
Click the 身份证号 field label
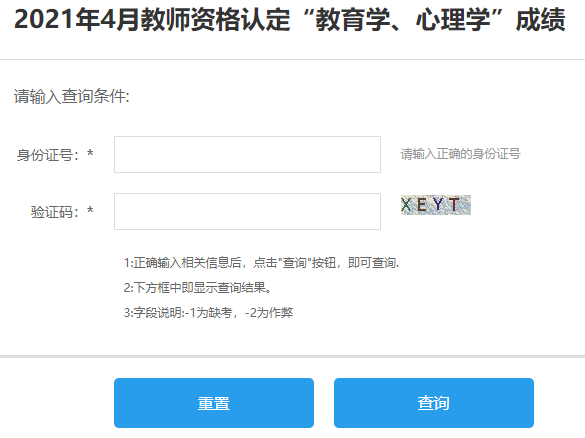tap(48, 154)
